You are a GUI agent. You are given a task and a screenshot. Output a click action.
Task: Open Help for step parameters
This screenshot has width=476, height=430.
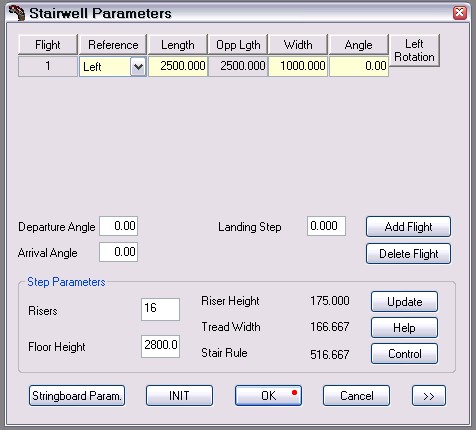[x=404, y=328]
